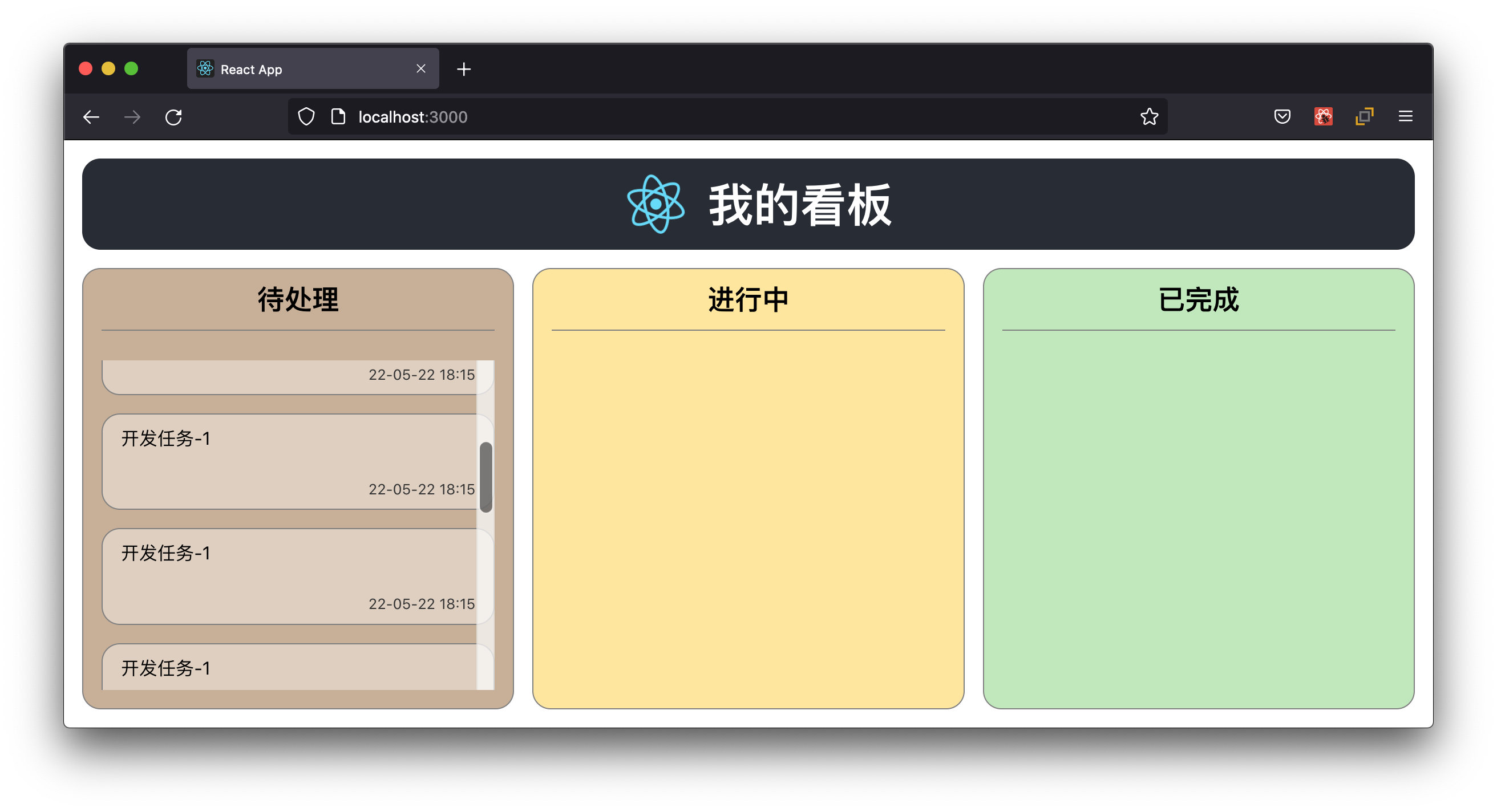Image resolution: width=1497 pixels, height=812 pixels.
Task: Click the browser back arrow
Action: click(91, 117)
